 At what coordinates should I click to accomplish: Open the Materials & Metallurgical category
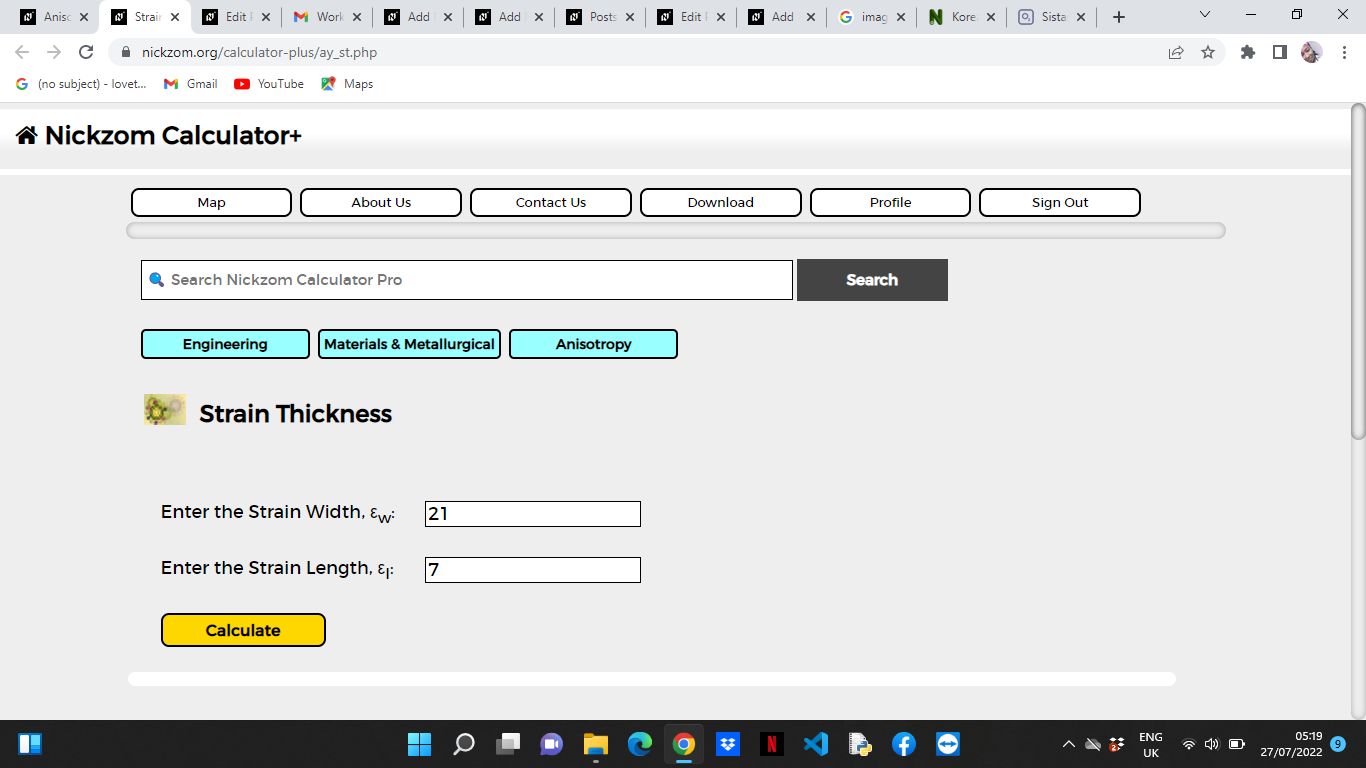[409, 344]
